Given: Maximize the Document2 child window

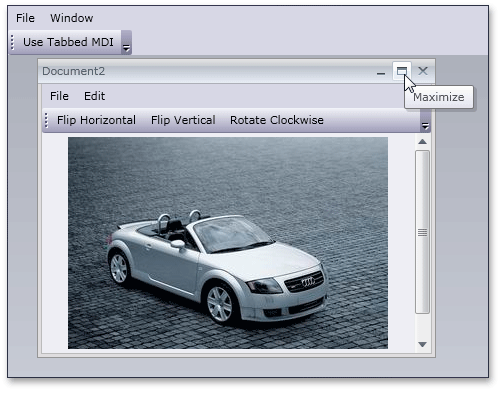Looking at the screenshot, I should 402,71.
